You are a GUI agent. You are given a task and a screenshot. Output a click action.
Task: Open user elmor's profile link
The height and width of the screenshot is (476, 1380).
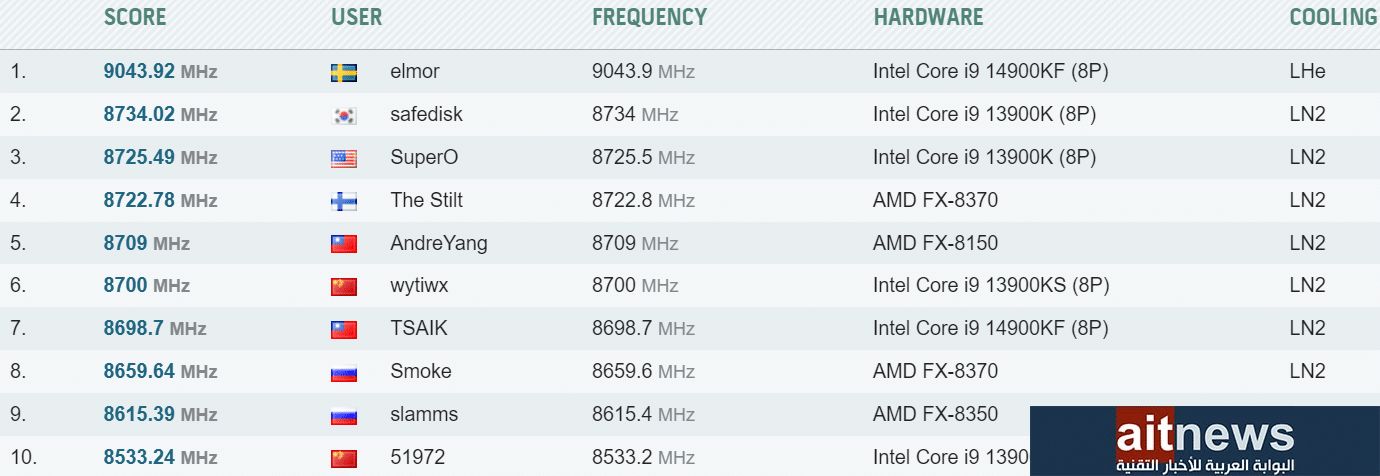414,72
